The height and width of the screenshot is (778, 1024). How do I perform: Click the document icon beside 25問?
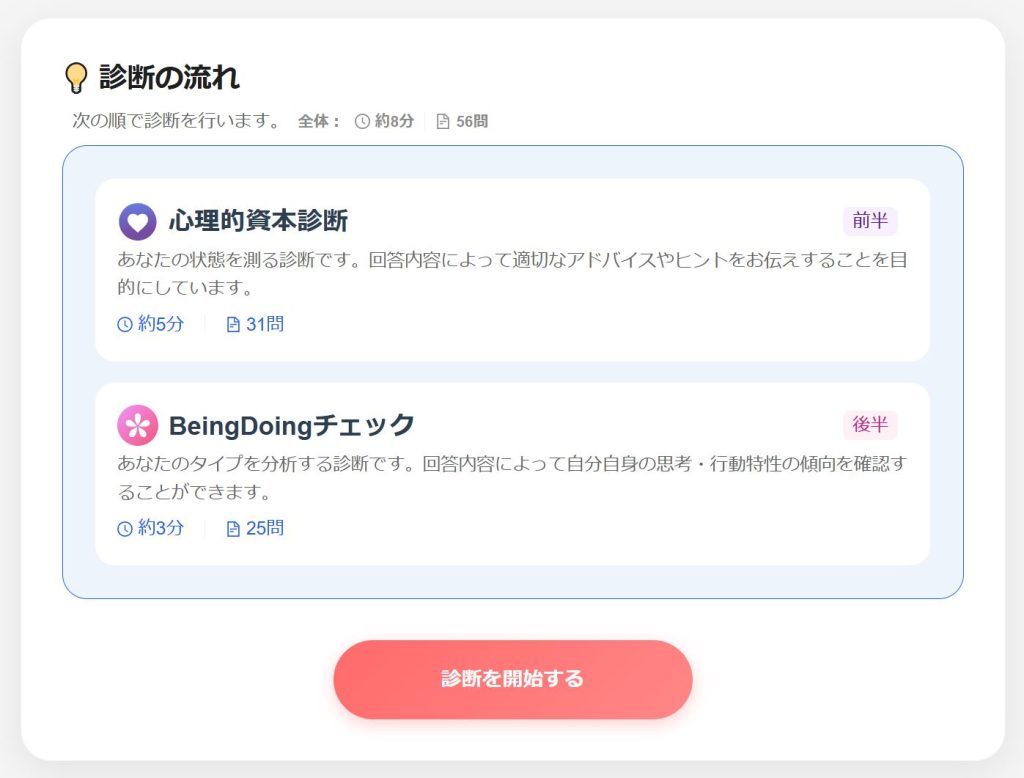click(x=233, y=528)
